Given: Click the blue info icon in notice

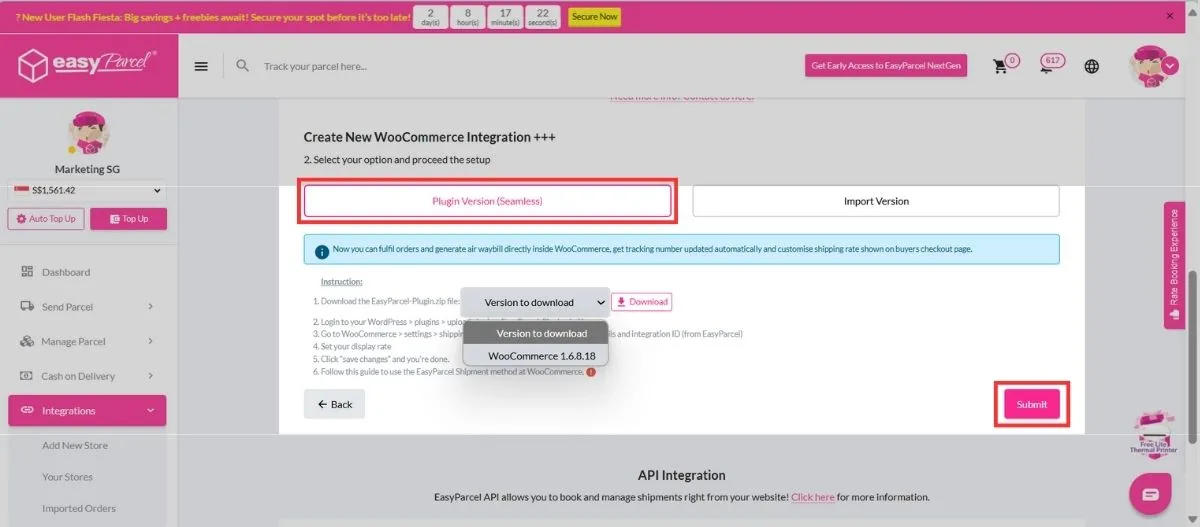Looking at the screenshot, I should click(x=322, y=251).
